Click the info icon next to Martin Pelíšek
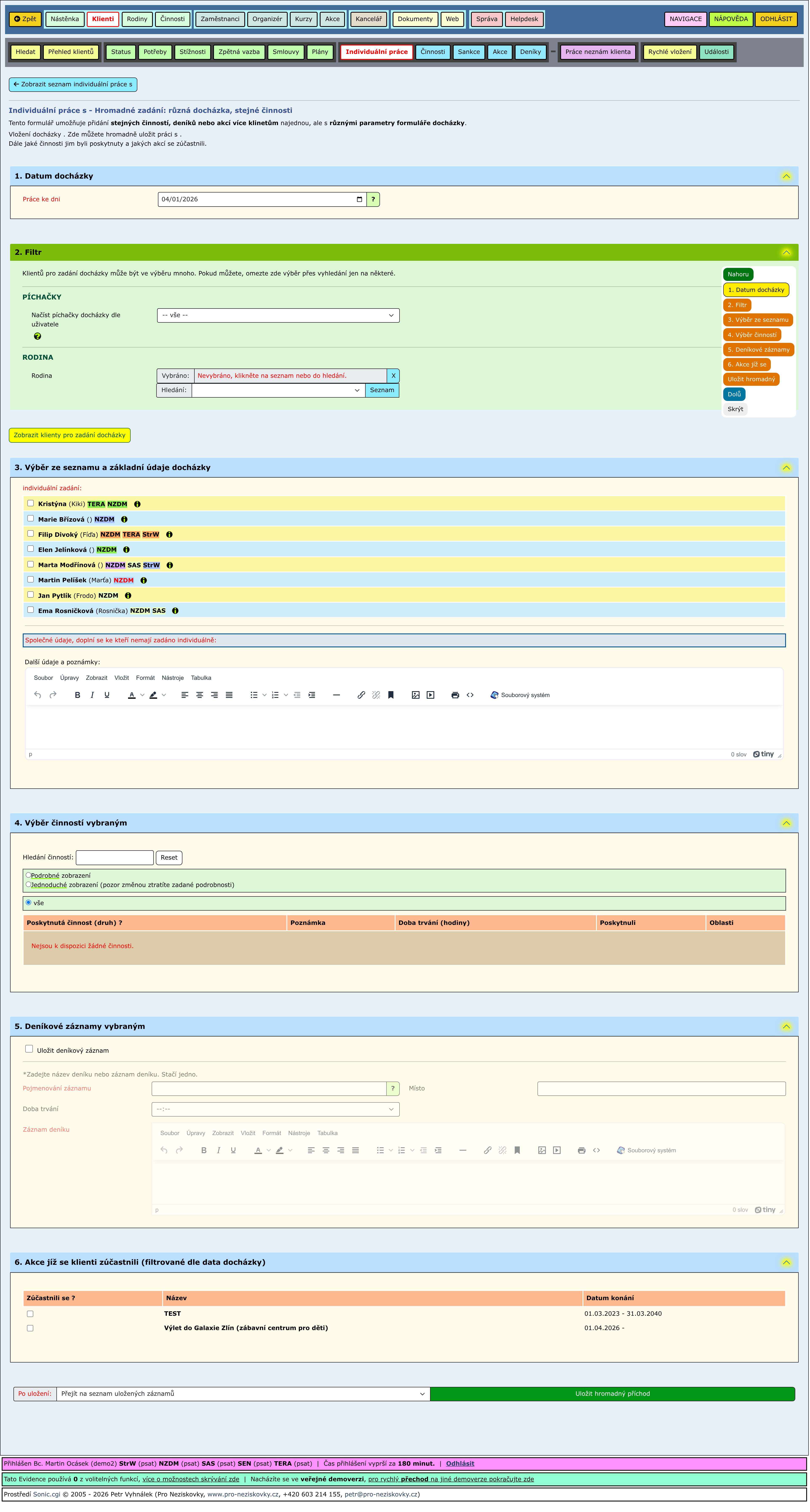This screenshot has width=810, height=1512. tap(144, 581)
